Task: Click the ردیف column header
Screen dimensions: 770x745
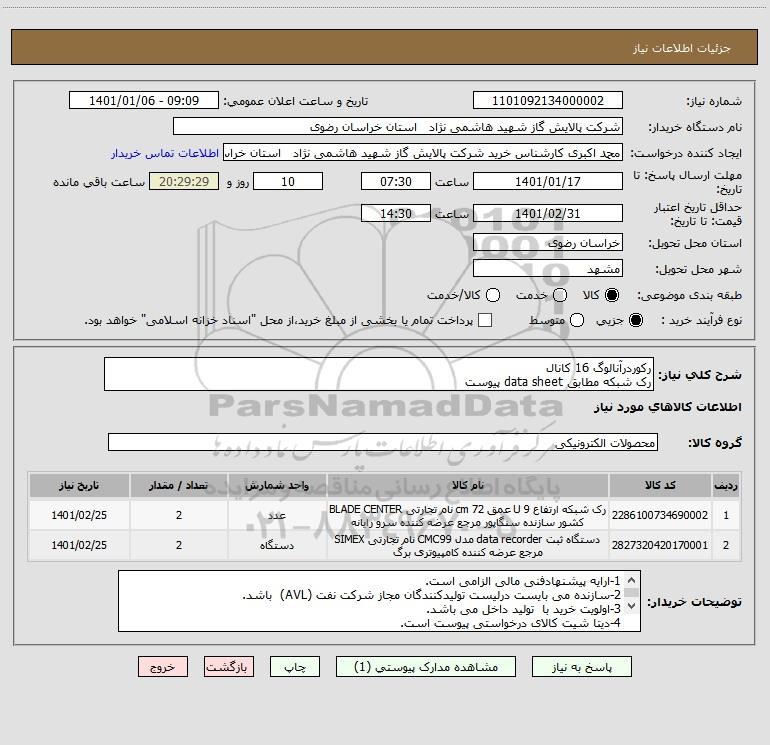Action: [x=726, y=486]
